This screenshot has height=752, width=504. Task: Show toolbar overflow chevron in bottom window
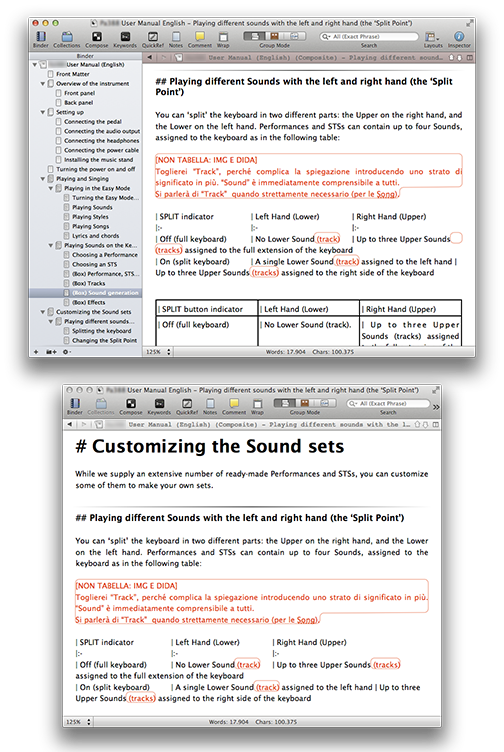pos(435,407)
